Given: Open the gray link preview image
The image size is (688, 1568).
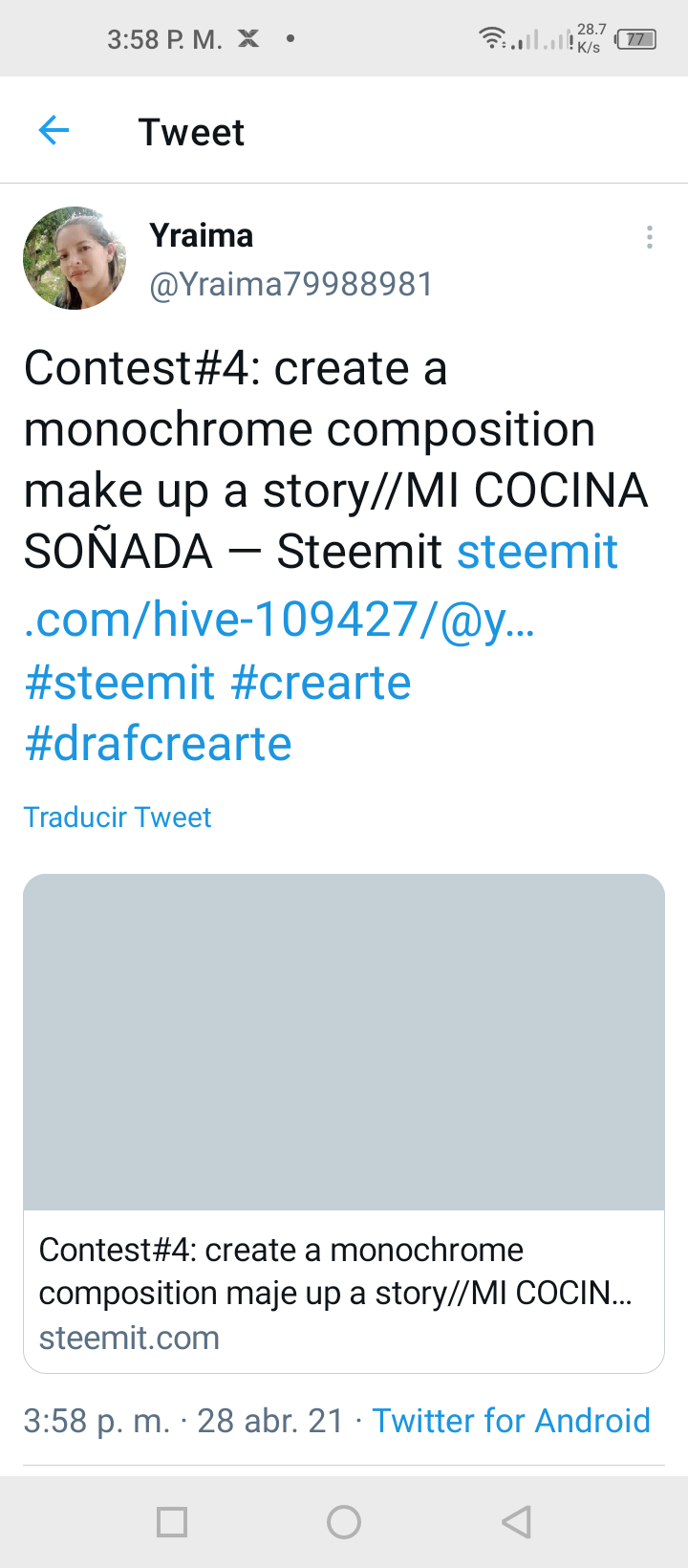Looking at the screenshot, I should click(344, 1042).
